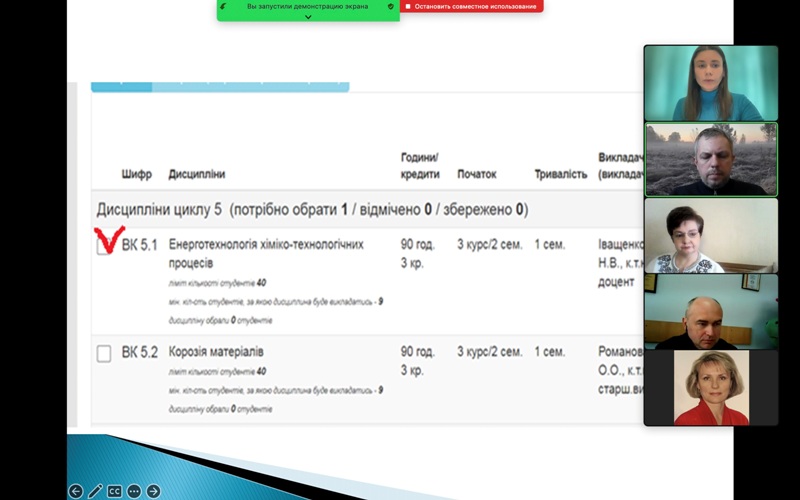Click 1 сем. in ВК 5.1 row
This screenshot has width=800, height=500.
[549, 245]
